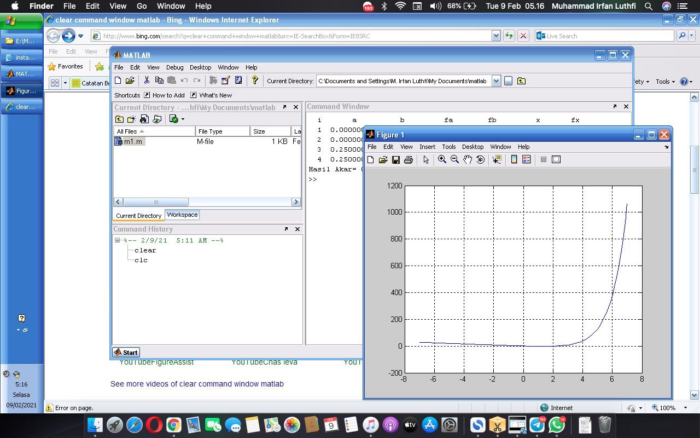
Task: Open the MATLAB Desktop menu
Action: tap(200, 67)
